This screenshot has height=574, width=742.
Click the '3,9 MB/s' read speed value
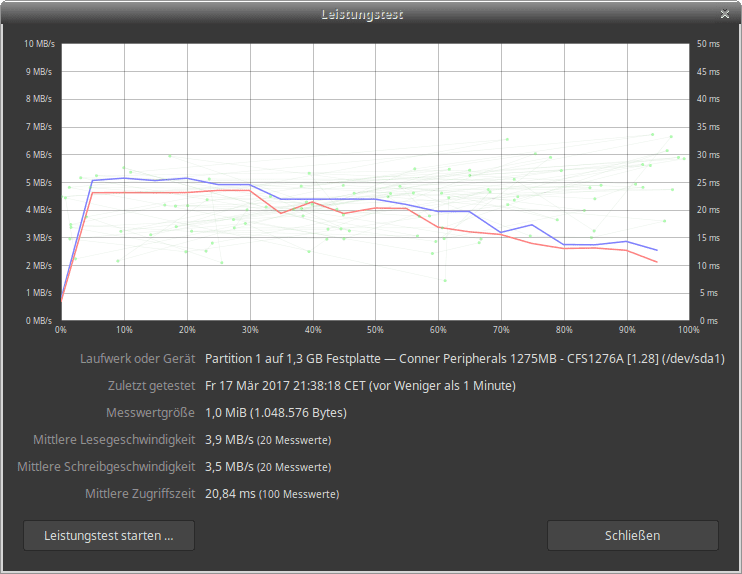(x=229, y=440)
